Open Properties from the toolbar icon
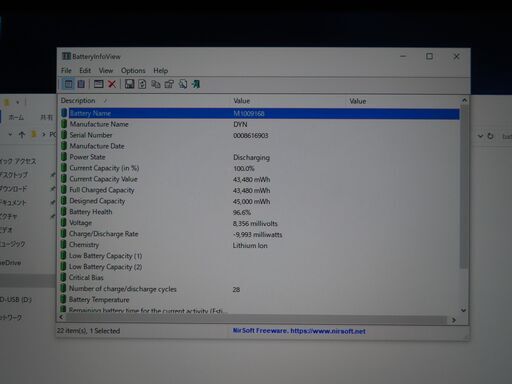Viewport: 512px width, 384px height. pos(169,84)
